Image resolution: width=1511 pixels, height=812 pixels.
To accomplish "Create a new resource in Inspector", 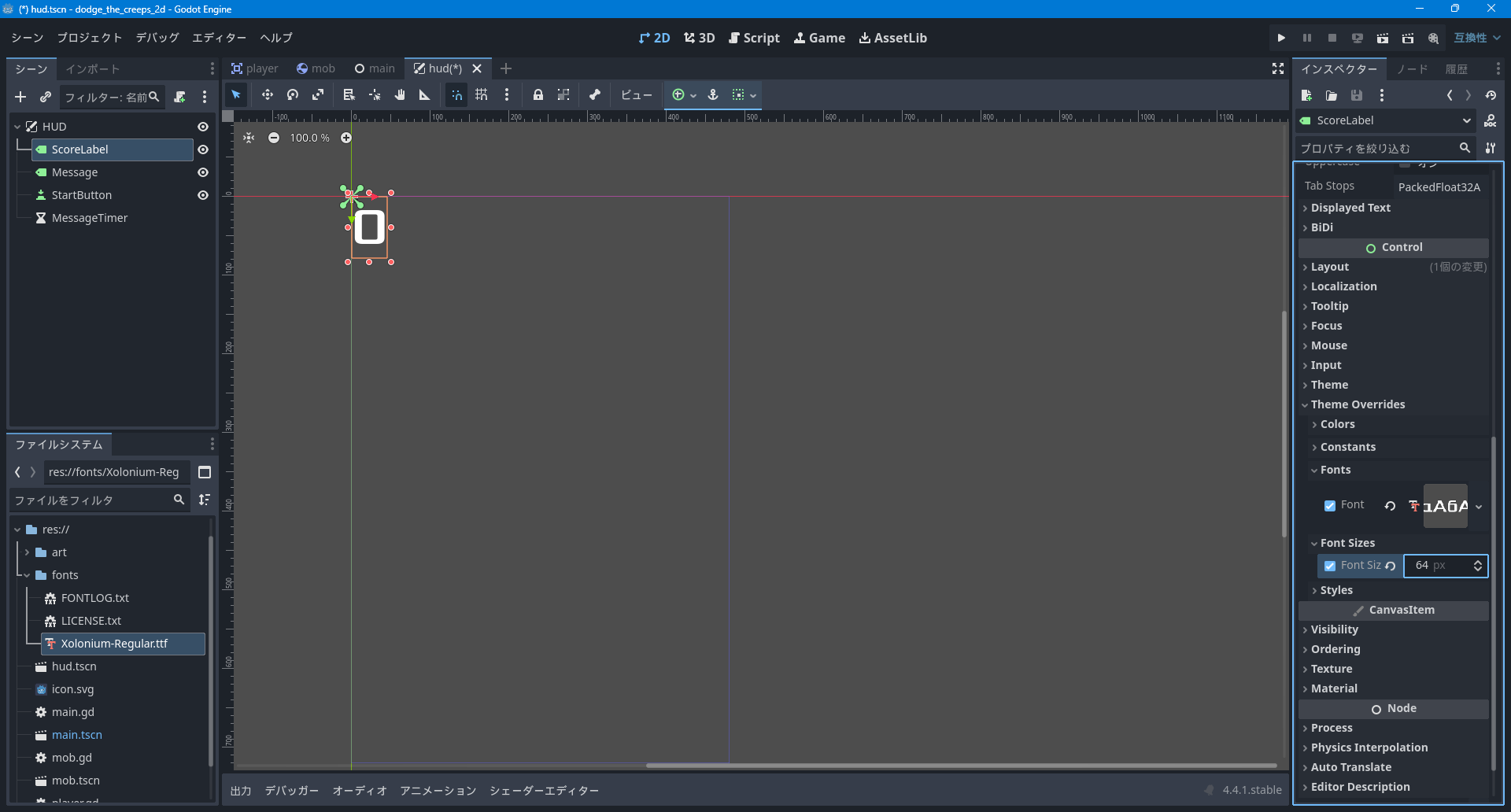I will pyautogui.click(x=1306, y=95).
